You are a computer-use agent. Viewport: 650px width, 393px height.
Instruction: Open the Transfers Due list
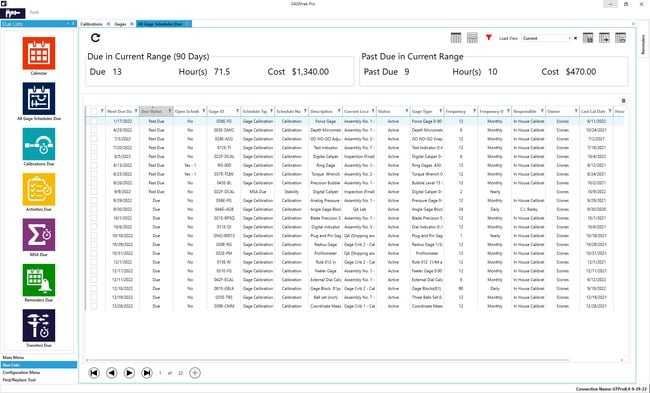tap(39, 325)
